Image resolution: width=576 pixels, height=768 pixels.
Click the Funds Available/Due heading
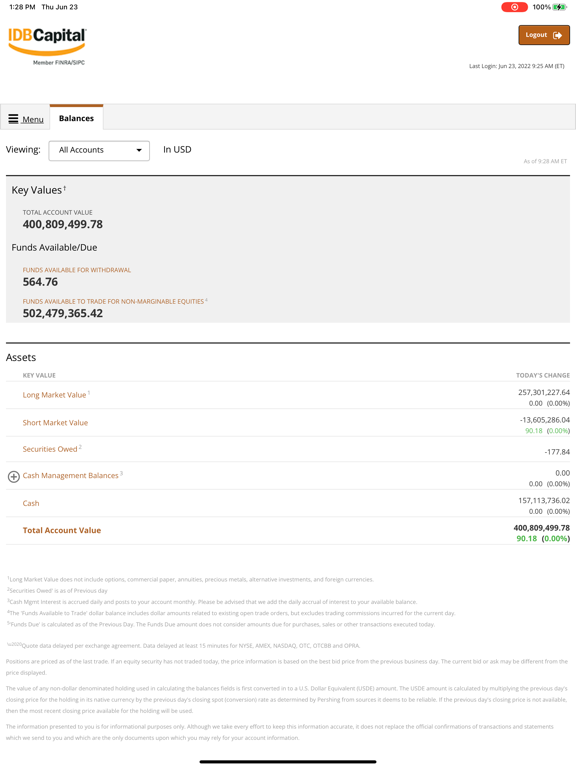pyautogui.click(x=54, y=247)
